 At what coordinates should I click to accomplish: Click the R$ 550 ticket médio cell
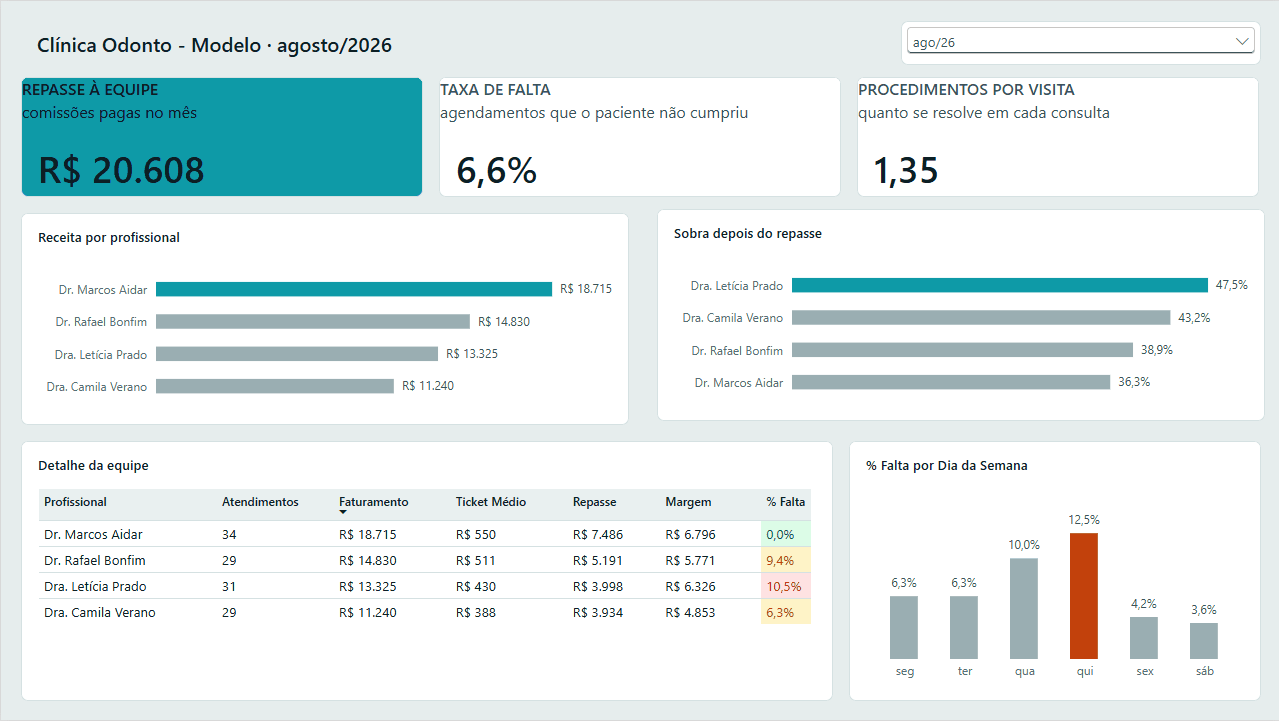point(476,535)
